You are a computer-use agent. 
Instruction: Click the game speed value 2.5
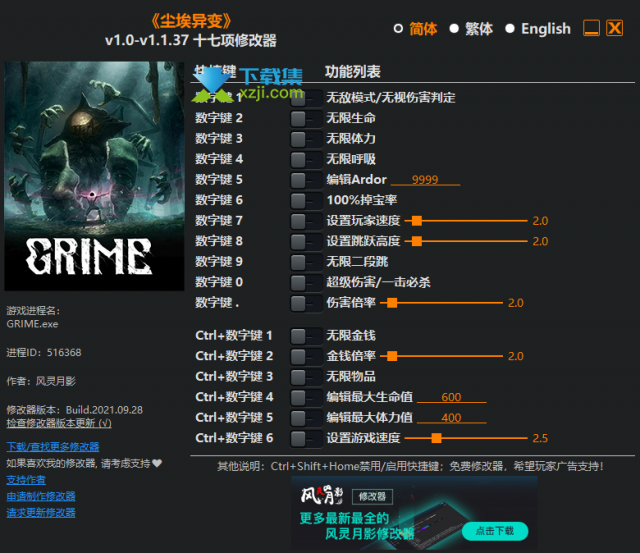click(540, 438)
